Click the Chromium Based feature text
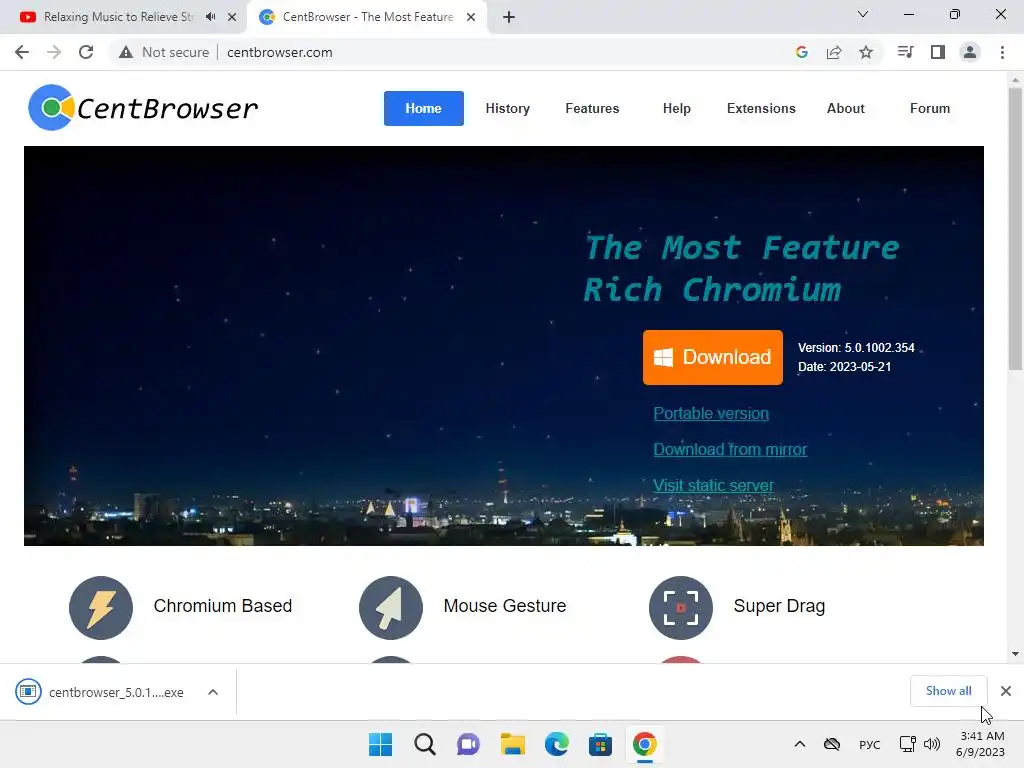Image resolution: width=1024 pixels, height=768 pixels. [223, 606]
